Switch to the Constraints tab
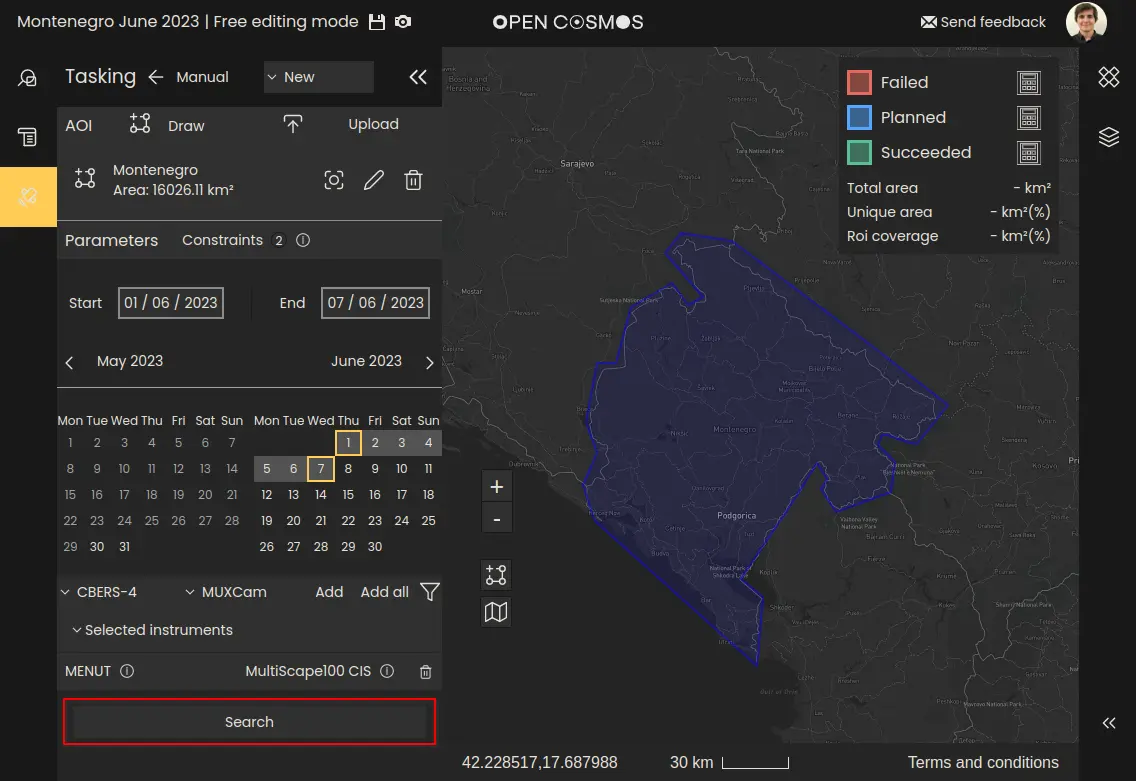Image resolution: width=1136 pixels, height=781 pixels. [x=222, y=240]
